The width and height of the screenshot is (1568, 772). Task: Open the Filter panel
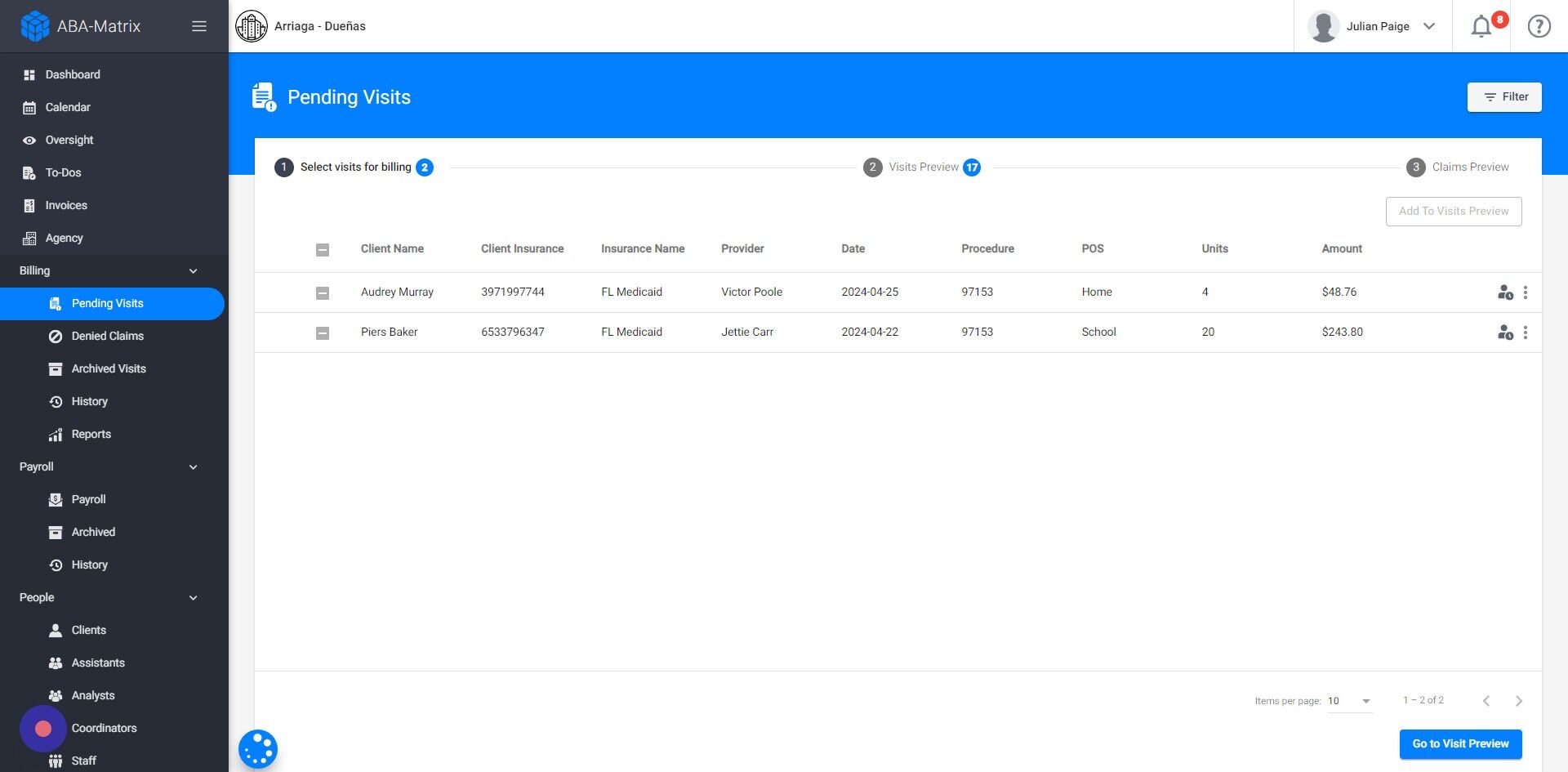(x=1504, y=96)
